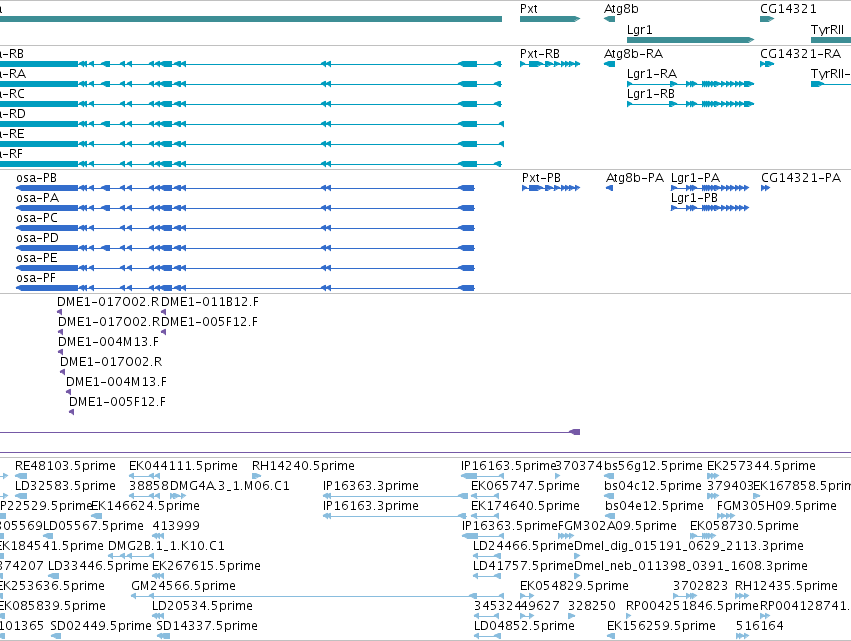Select the Lgr1-PB protein label
This screenshot has height=641, width=851.
tap(694, 198)
